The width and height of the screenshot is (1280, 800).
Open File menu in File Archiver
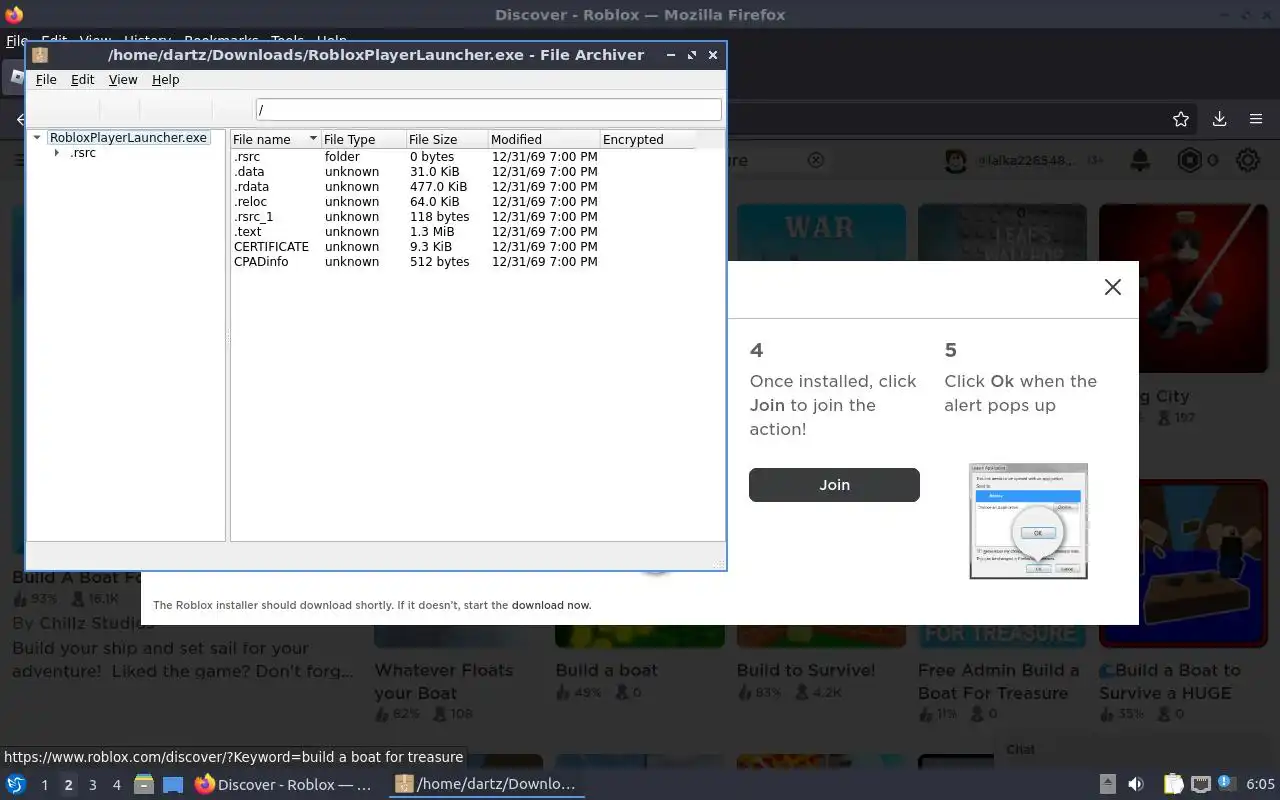pos(46,80)
